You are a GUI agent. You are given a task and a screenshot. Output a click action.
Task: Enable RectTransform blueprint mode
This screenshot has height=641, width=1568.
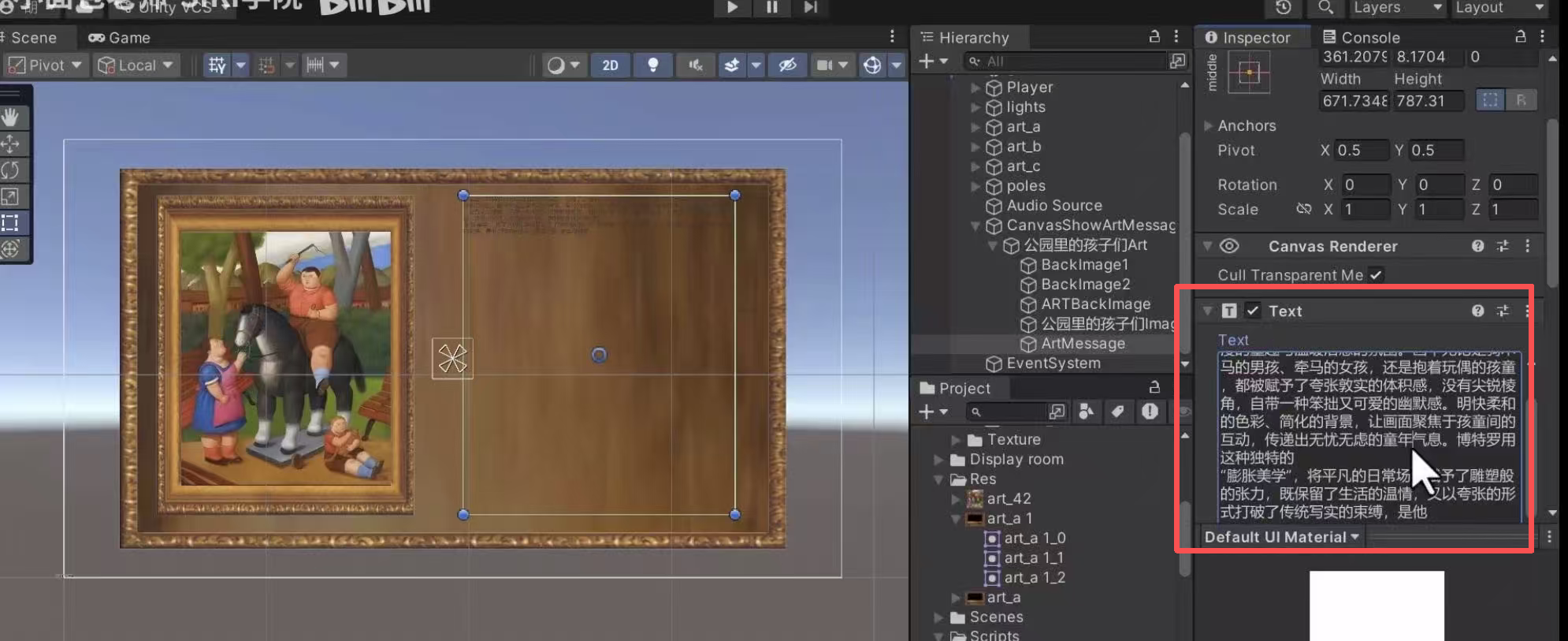click(1489, 100)
